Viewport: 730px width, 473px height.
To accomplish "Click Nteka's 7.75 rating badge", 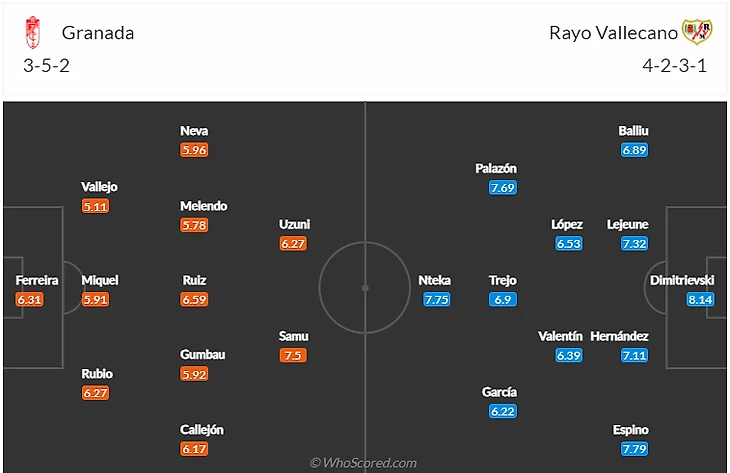I will pos(435,299).
